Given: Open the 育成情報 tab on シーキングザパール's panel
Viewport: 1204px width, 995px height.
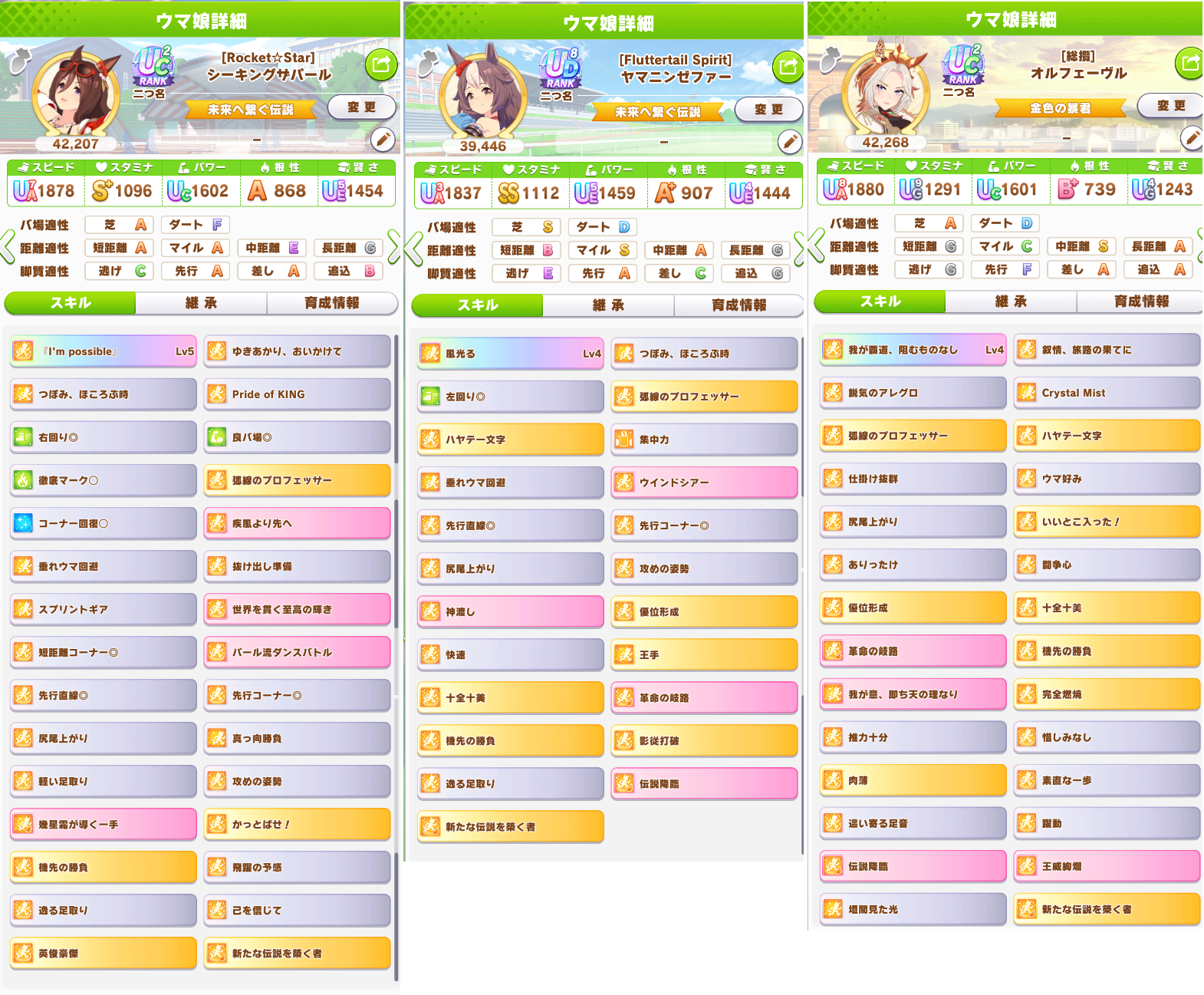Looking at the screenshot, I should point(332,303).
